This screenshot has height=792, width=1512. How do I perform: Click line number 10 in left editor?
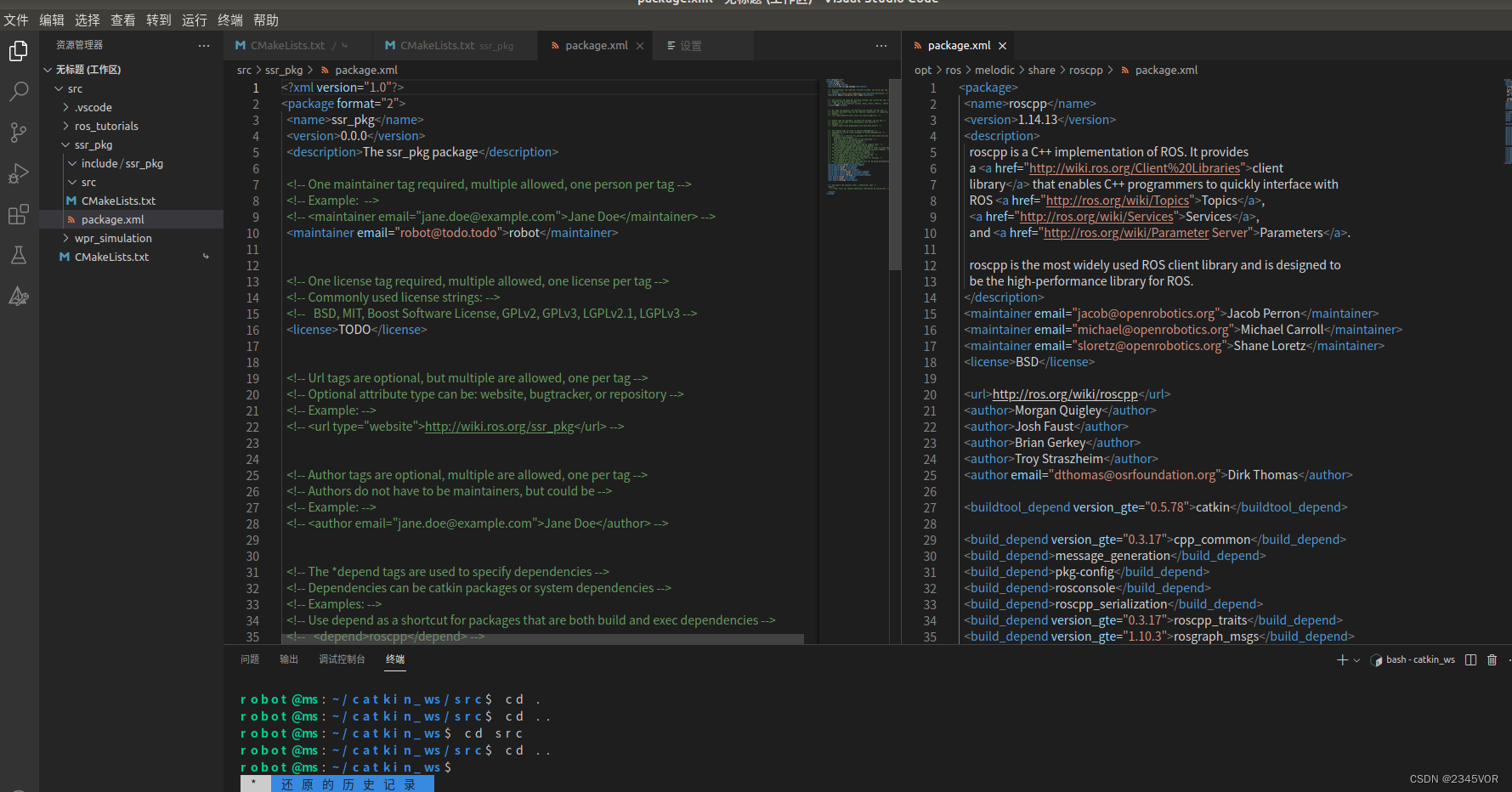click(x=252, y=233)
